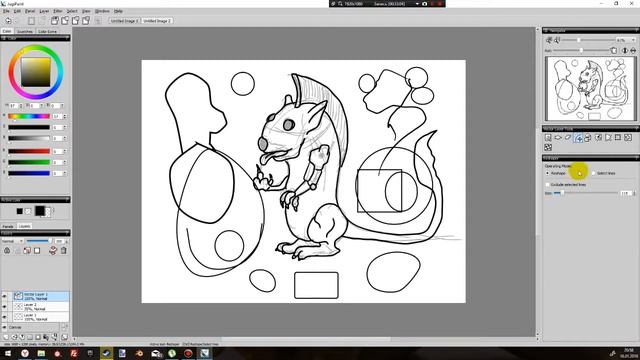Click the hue rainbow slider bar
Viewport: 640px width, 360px height.
pyautogui.click(x=29, y=116)
